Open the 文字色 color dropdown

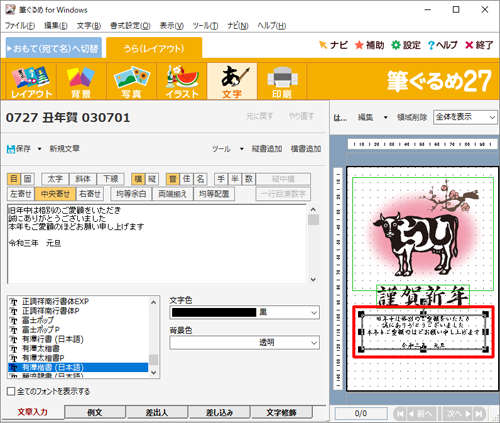click(x=314, y=312)
